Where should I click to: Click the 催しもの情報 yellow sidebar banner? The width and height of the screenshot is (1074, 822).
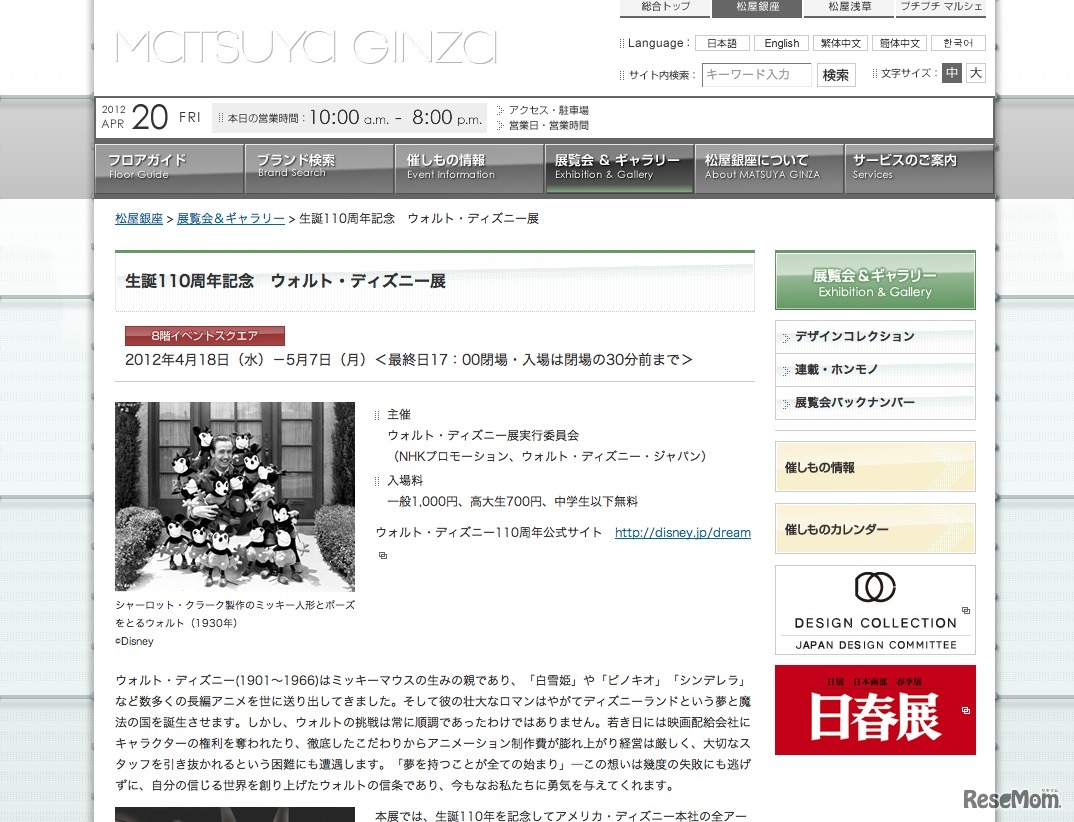point(874,466)
